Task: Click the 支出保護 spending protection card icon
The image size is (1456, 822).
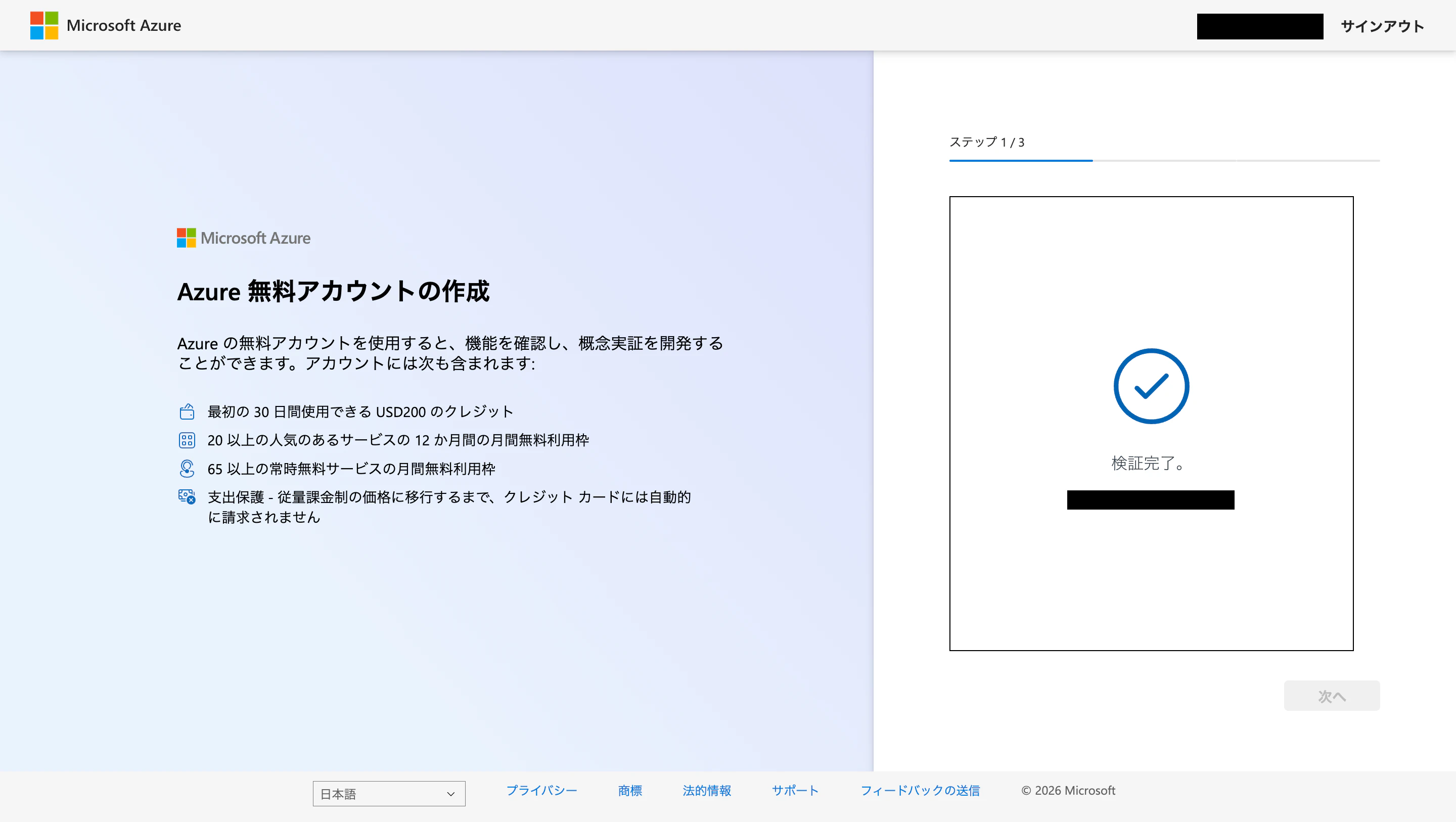Action: click(187, 497)
